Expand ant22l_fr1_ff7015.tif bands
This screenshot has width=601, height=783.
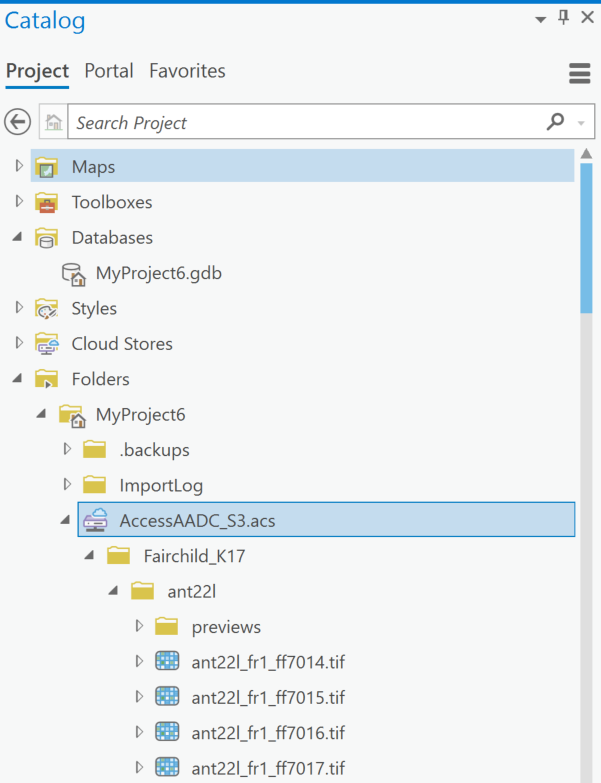[x=139, y=696]
